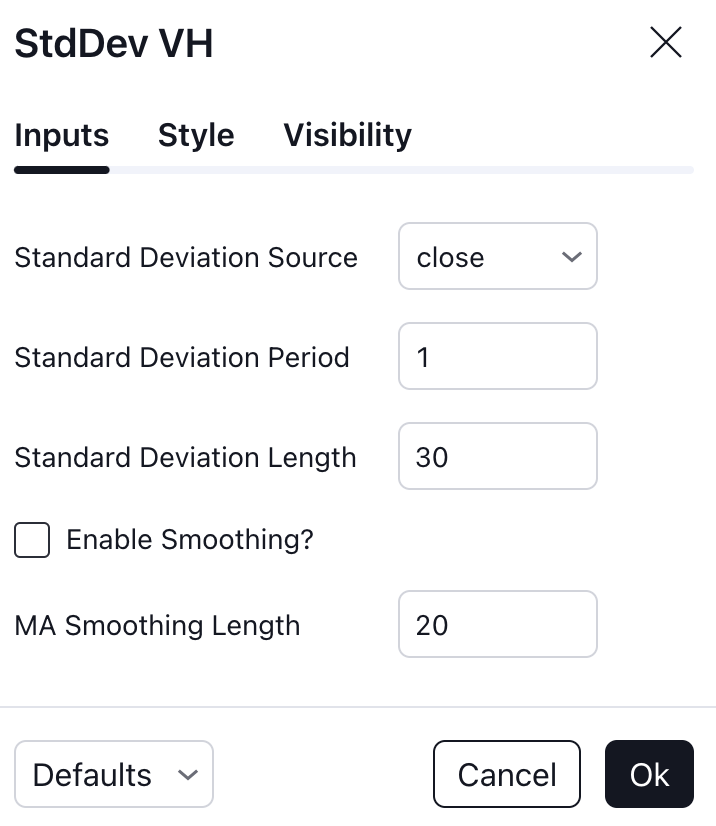Focus the Standard Deviation Period field

pos(498,356)
